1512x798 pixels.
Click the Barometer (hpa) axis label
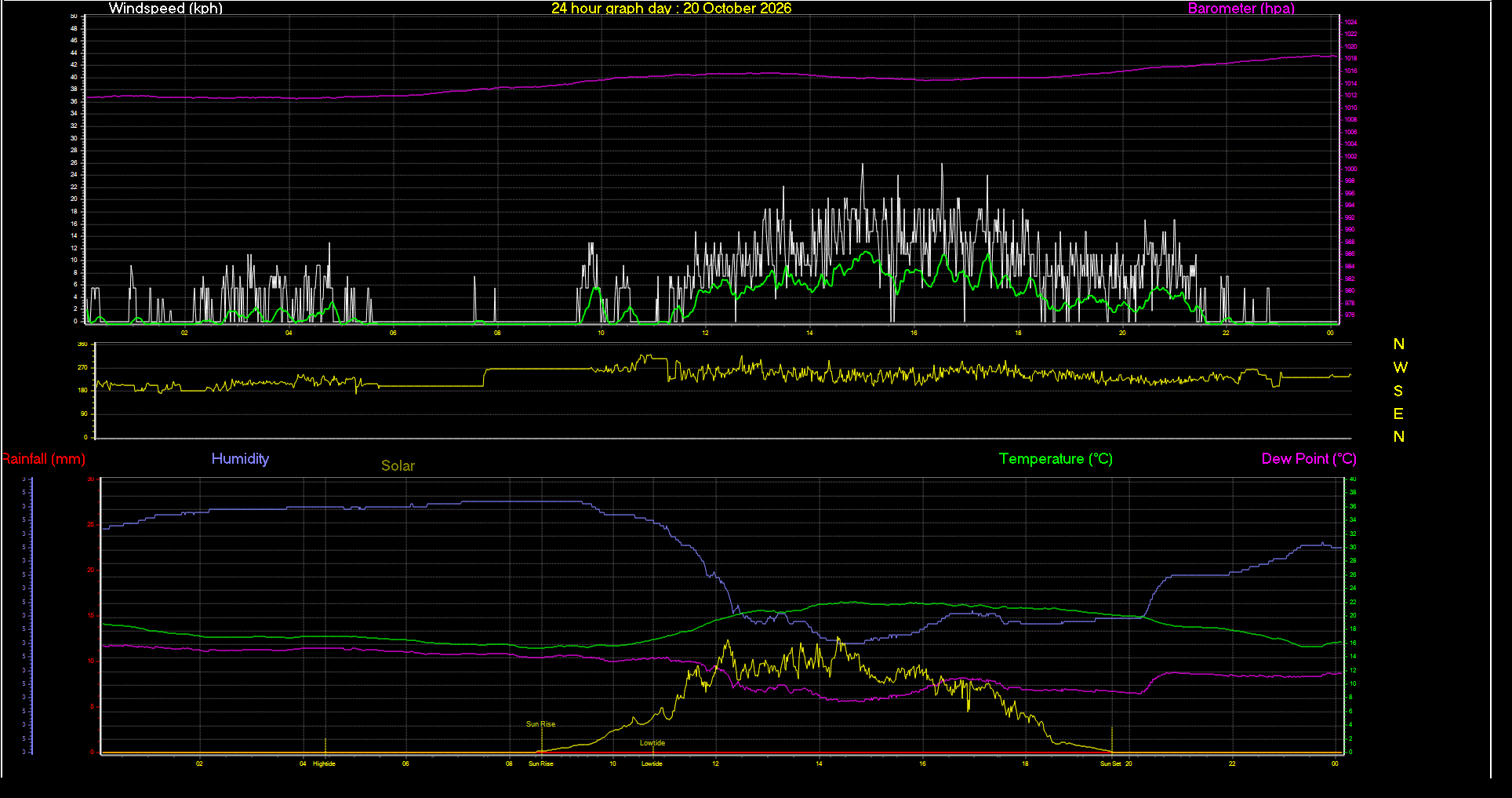[x=1241, y=8]
